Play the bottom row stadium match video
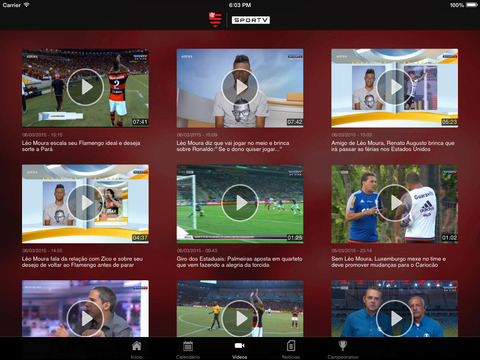480x360 pixels. 240,318
